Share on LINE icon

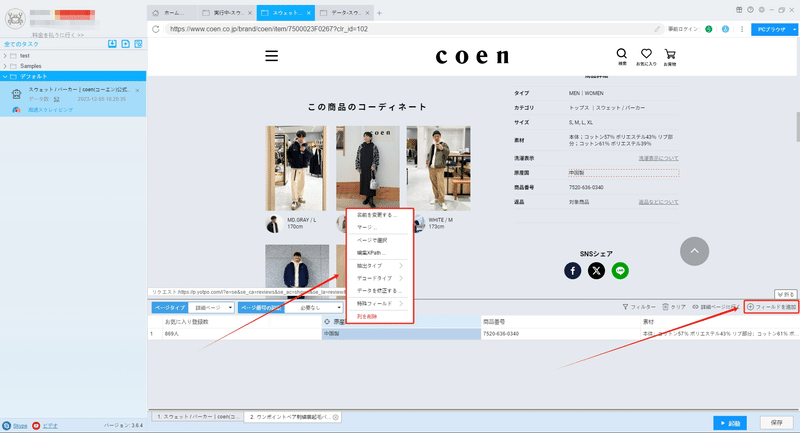(x=620, y=271)
